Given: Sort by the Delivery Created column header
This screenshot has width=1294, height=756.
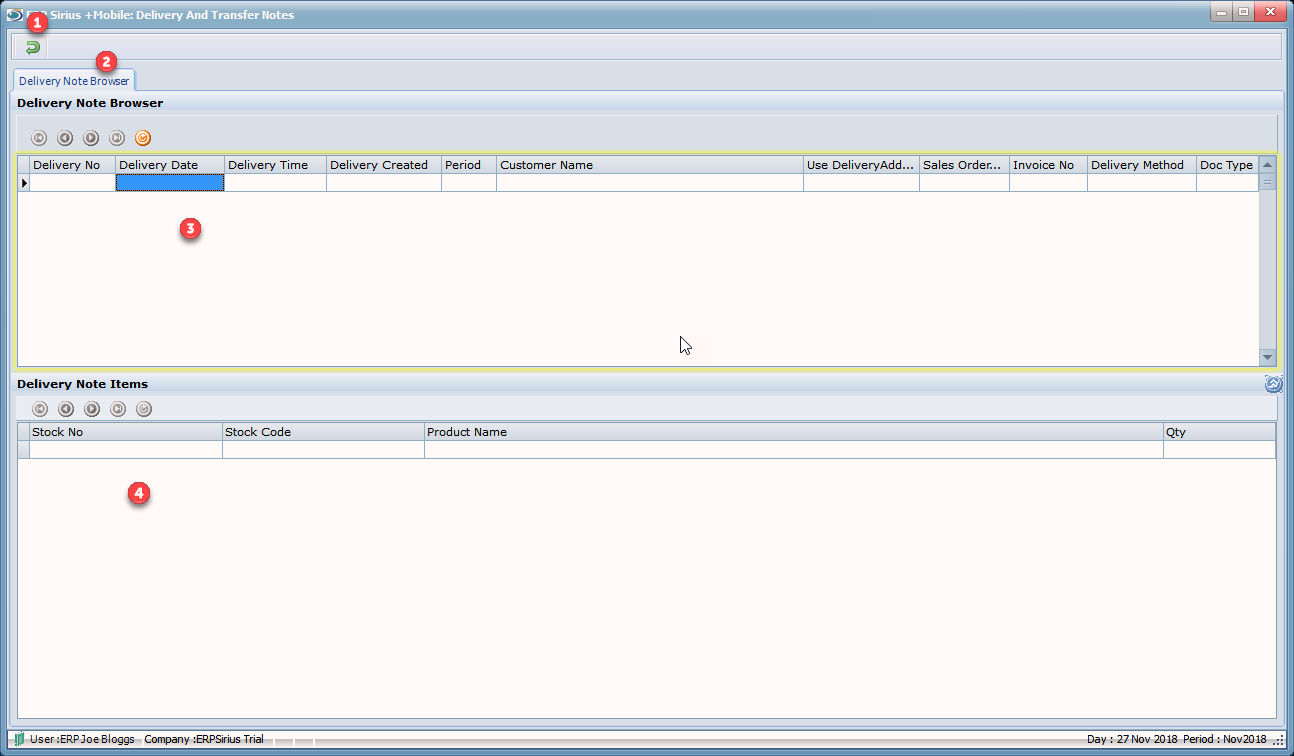Looking at the screenshot, I should coord(384,165).
